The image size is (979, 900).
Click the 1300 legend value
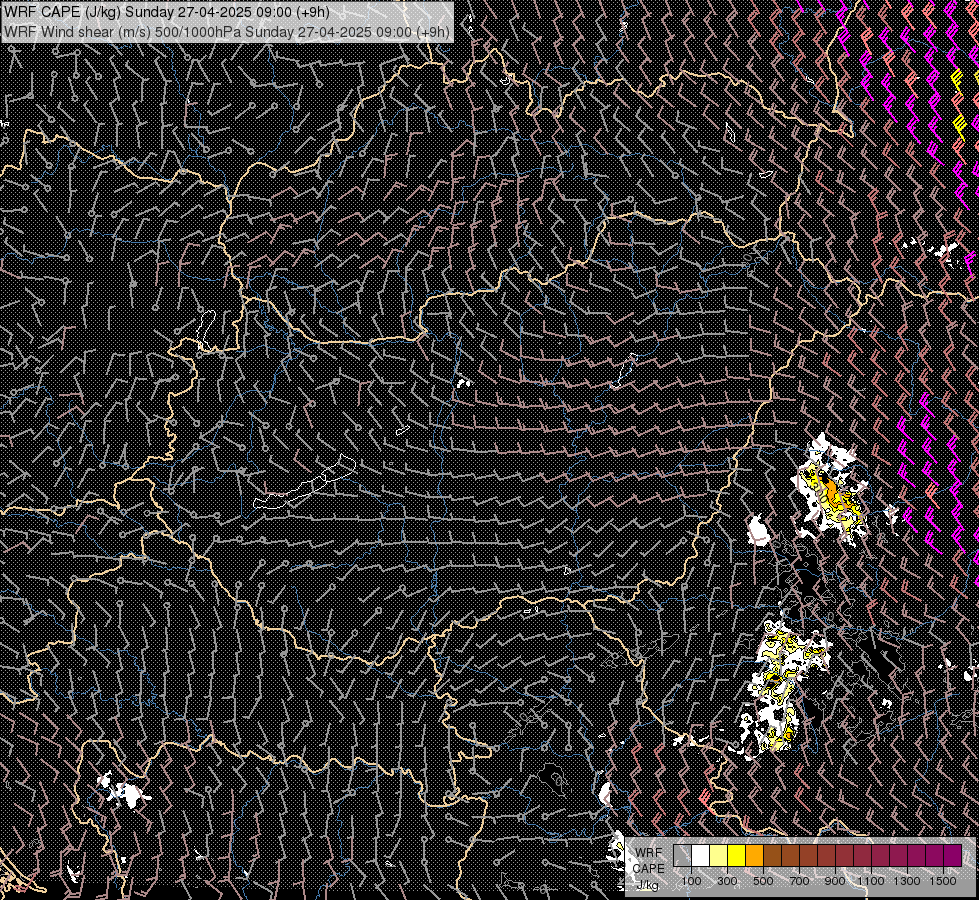(907, 881)
